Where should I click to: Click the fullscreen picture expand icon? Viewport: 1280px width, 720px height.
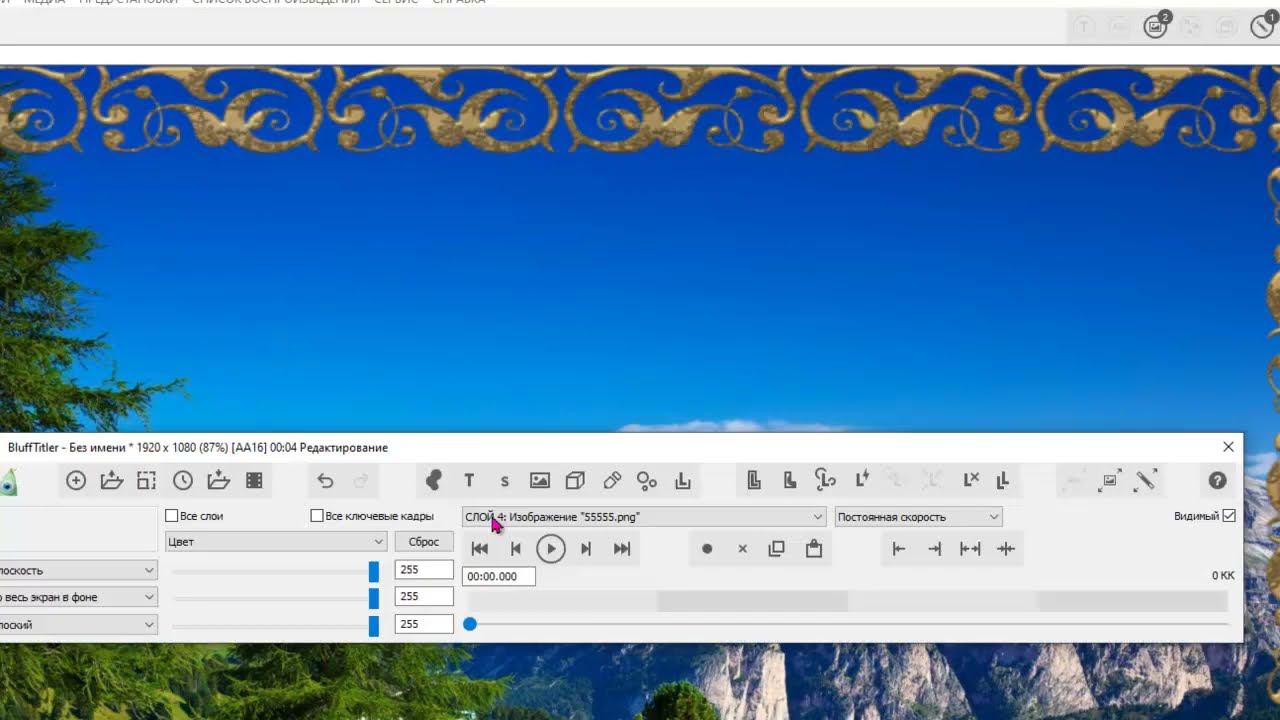1109,481
